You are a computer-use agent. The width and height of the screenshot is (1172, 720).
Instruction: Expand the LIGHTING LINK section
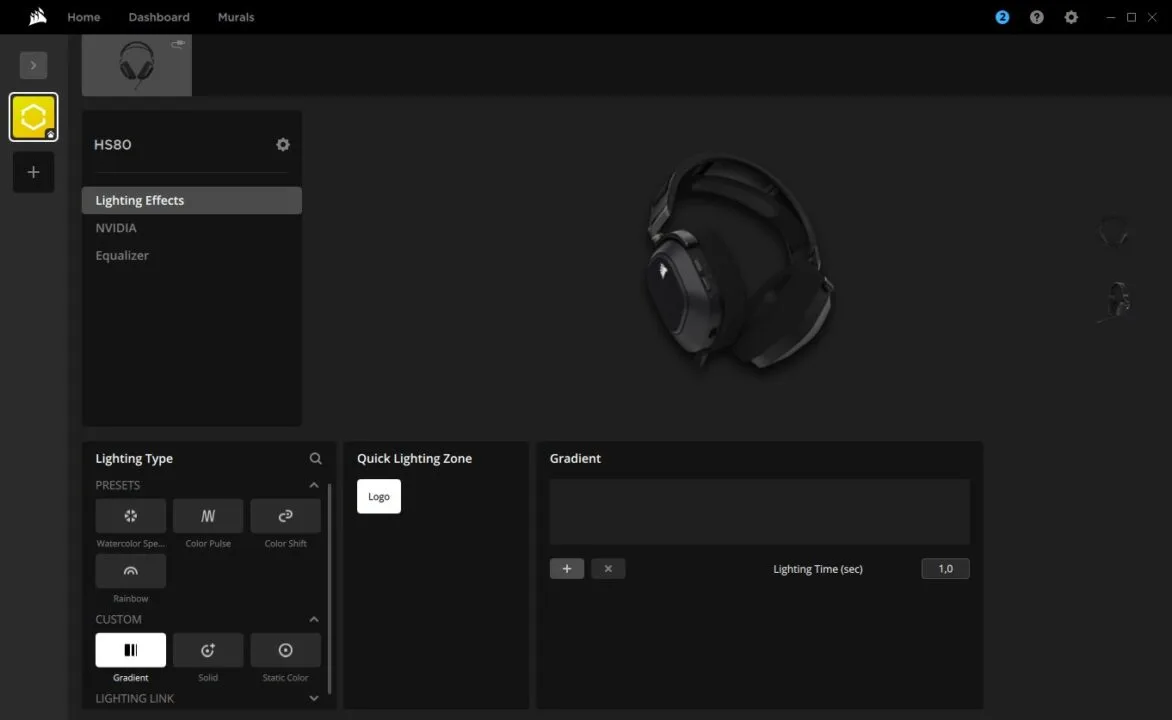click(x=314, y=698)
